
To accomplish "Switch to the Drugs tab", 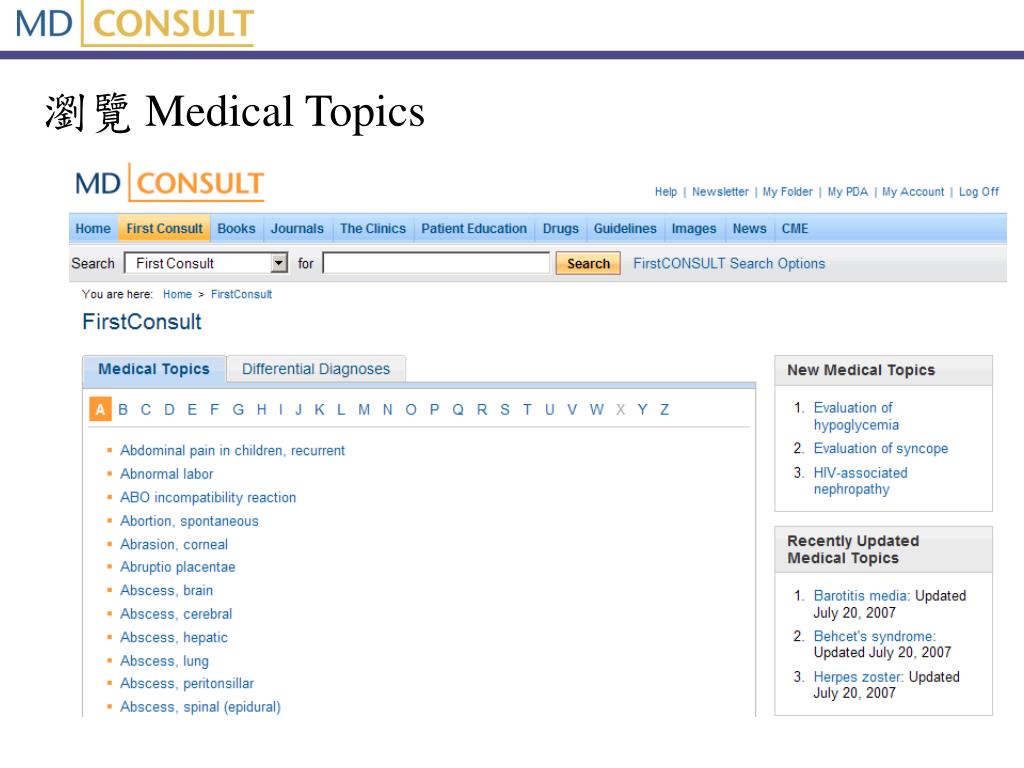I will tap(560, 229).
